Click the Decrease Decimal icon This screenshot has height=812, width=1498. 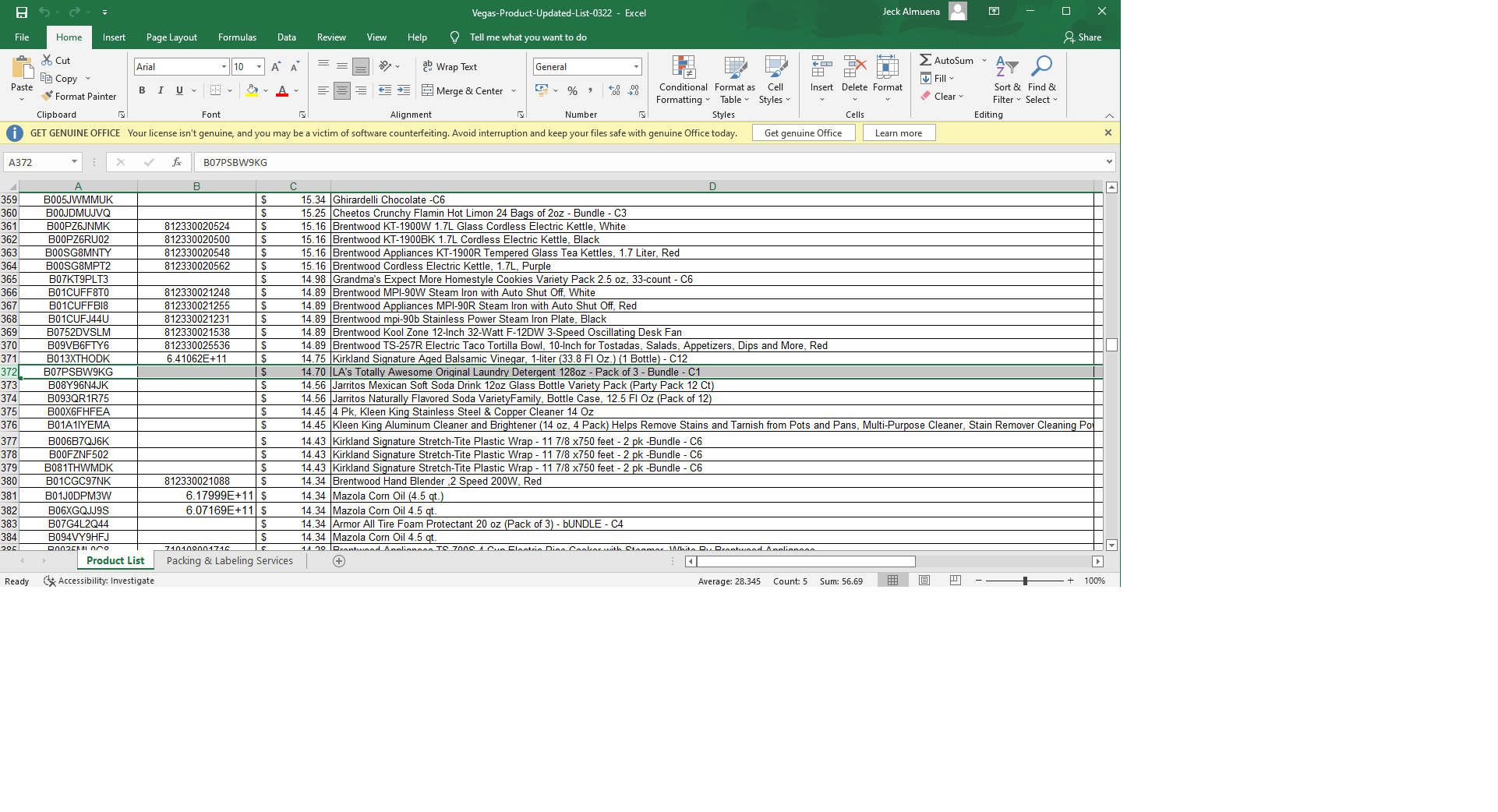click(x=634, y=90)
